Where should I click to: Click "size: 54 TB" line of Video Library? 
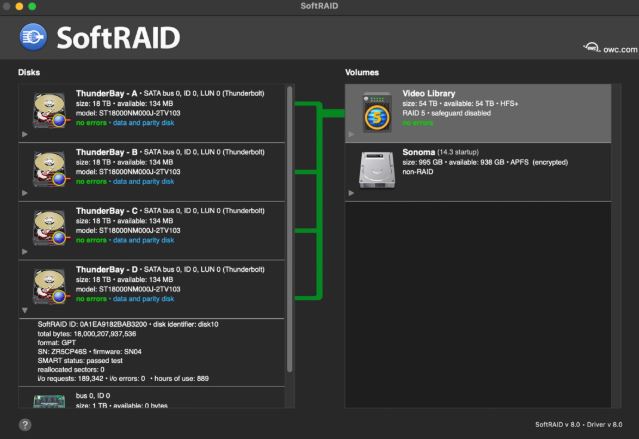tap(460, 104)
